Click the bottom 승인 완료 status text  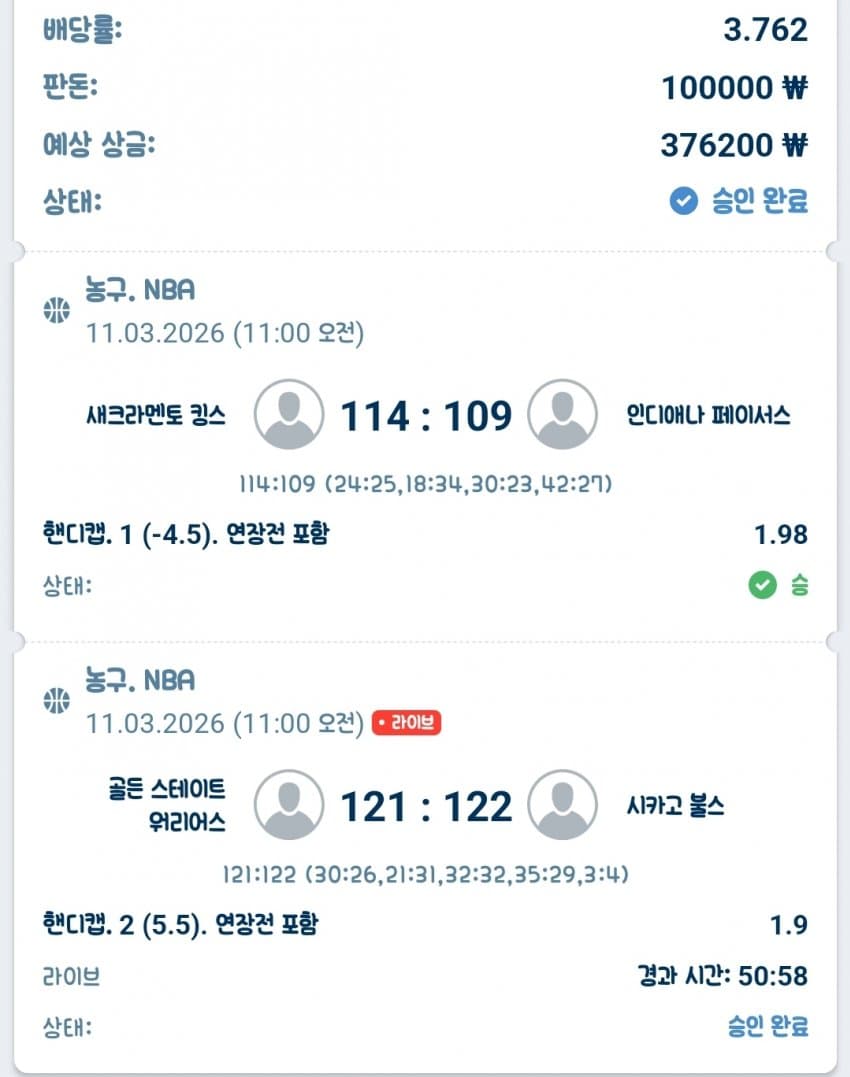pyautogui.click(x=767, y=1026)
